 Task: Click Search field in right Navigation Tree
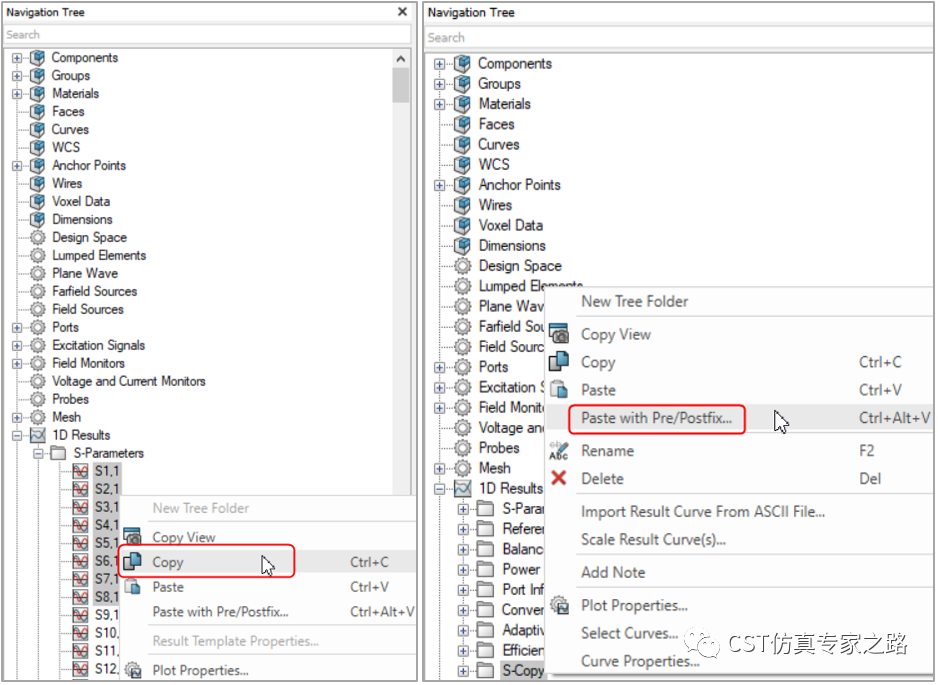click(x=678, y=37)
